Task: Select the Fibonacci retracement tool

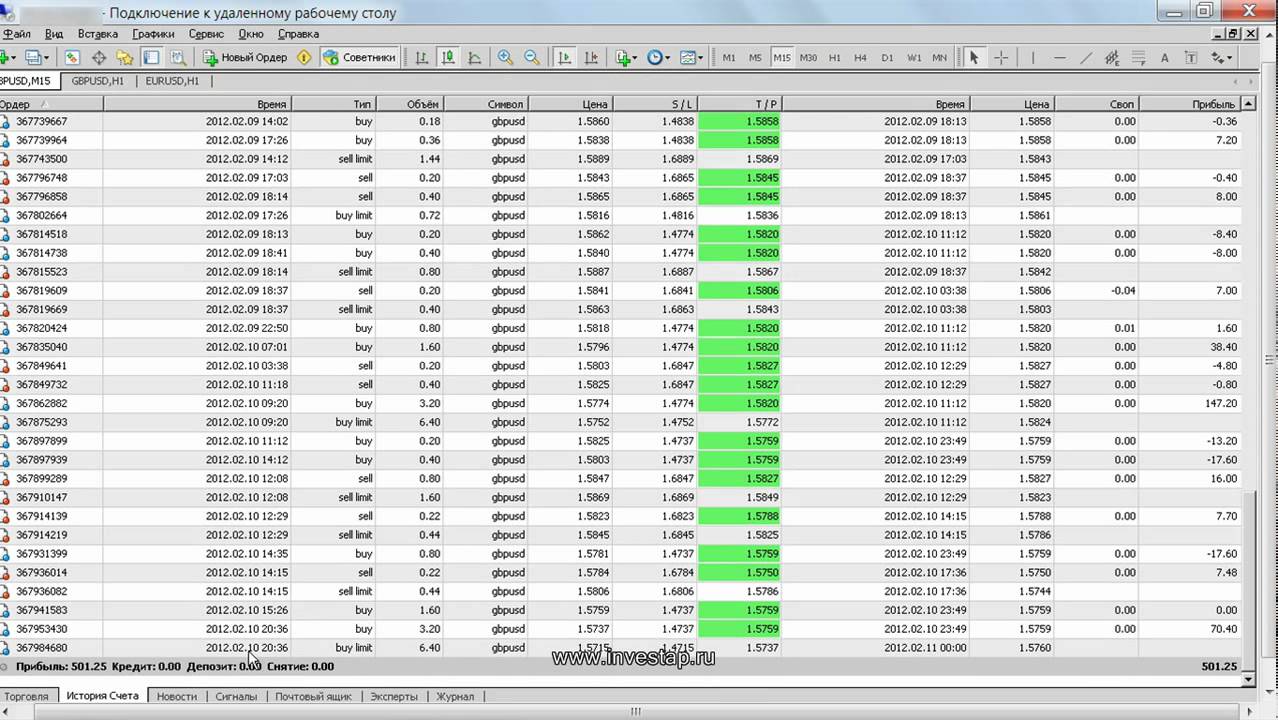Action: pos(1138,57)
